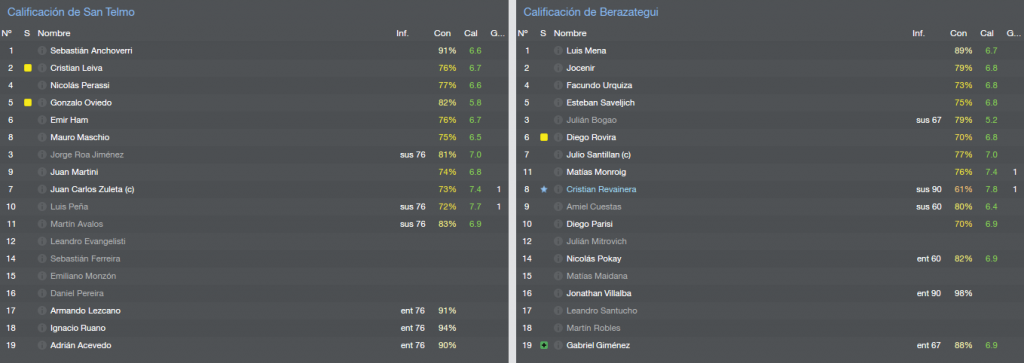
Task: Click info icon beside Luis Mena
Action: [558, 50]
